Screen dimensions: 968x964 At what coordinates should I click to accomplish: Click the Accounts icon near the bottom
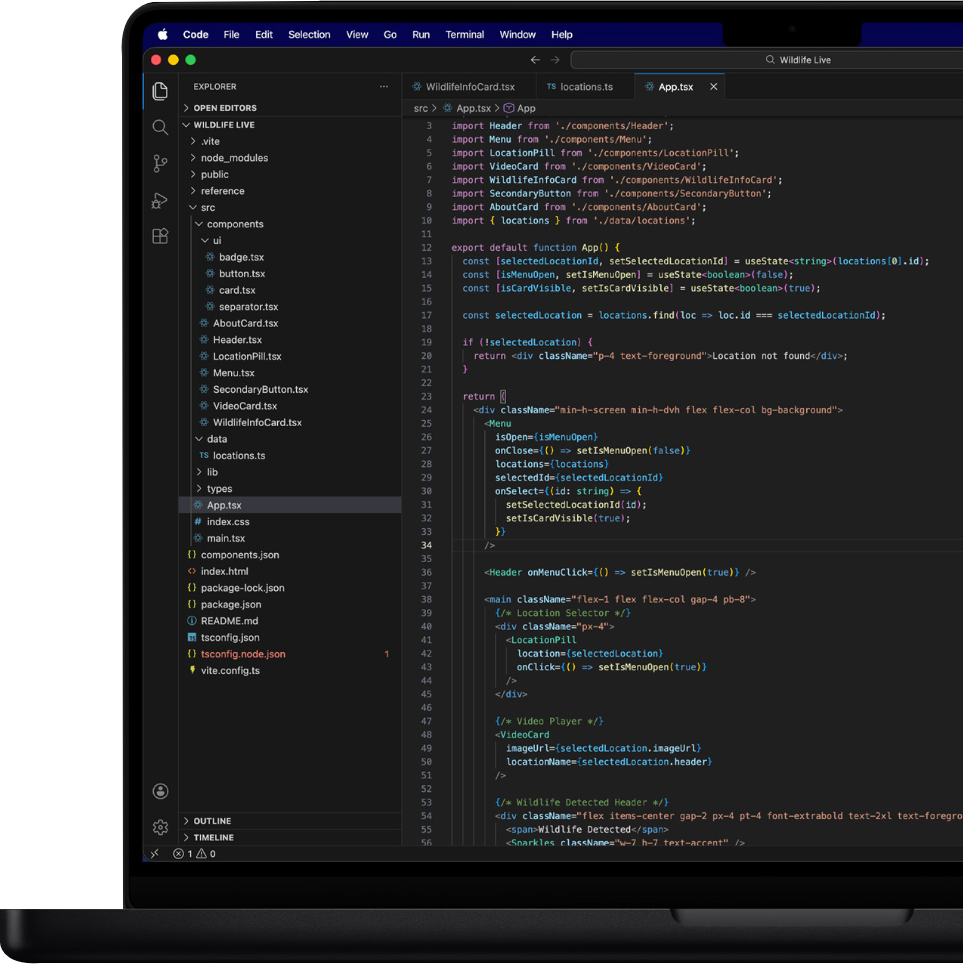(160, 791)
